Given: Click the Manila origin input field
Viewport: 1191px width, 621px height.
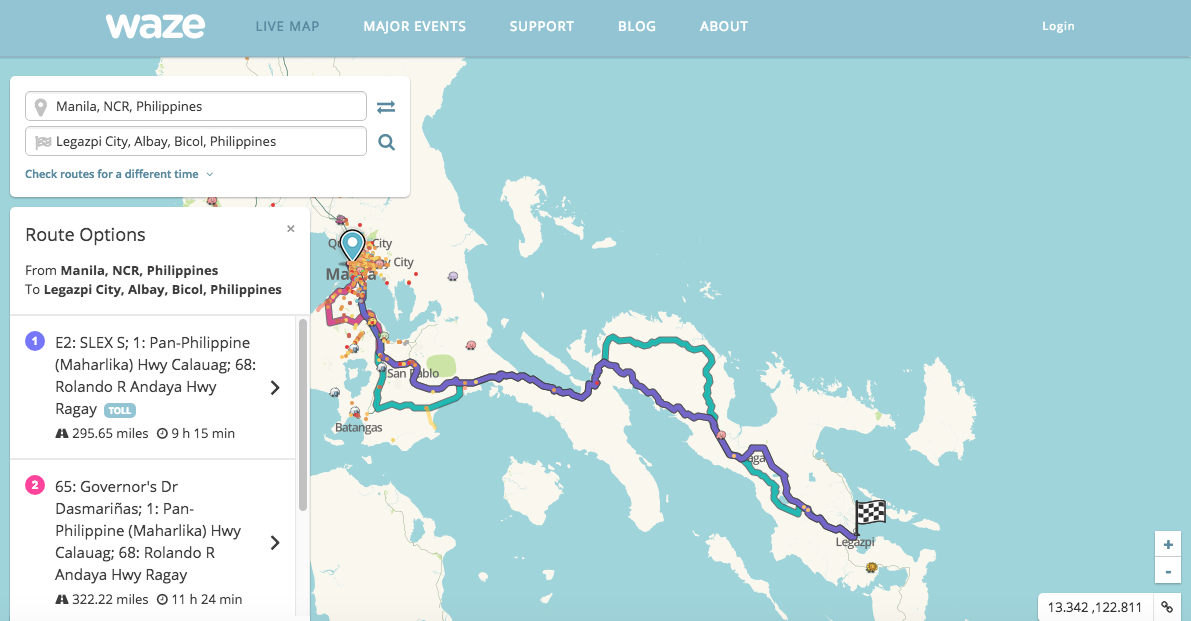Looking at the screenshot, I should coord(196,106).
